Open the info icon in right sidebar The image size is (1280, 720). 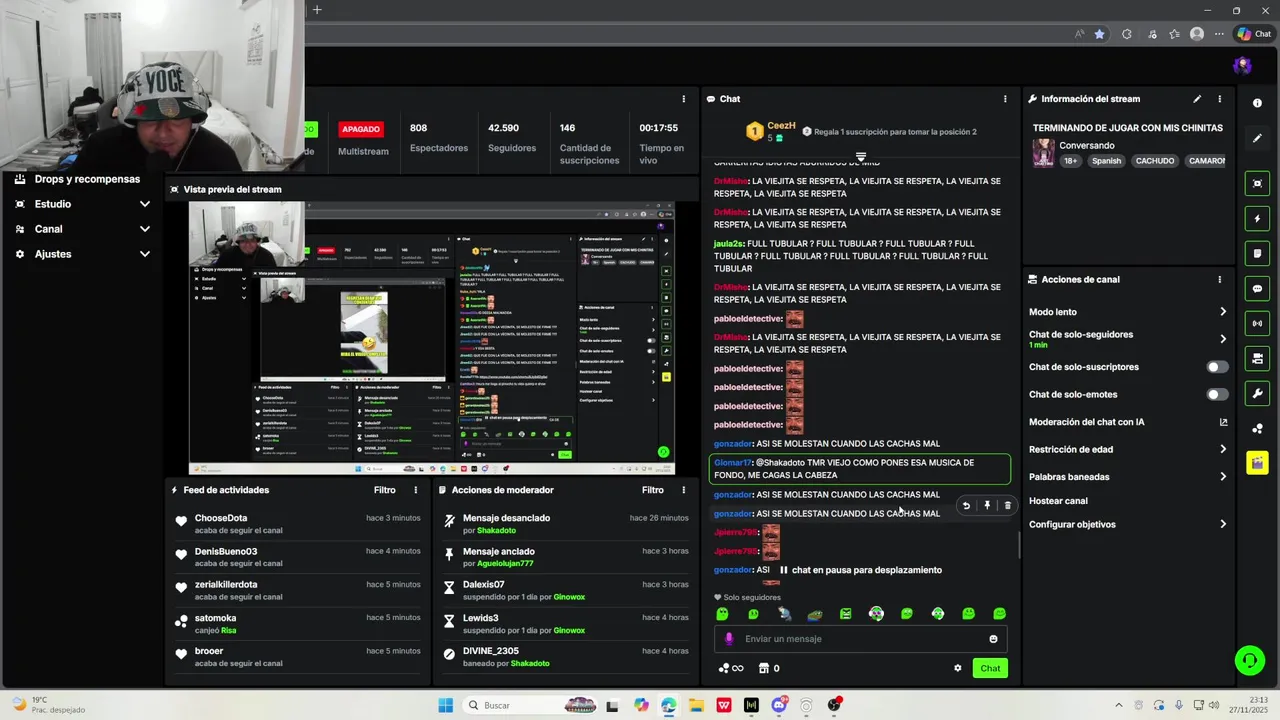point(1257,103)
